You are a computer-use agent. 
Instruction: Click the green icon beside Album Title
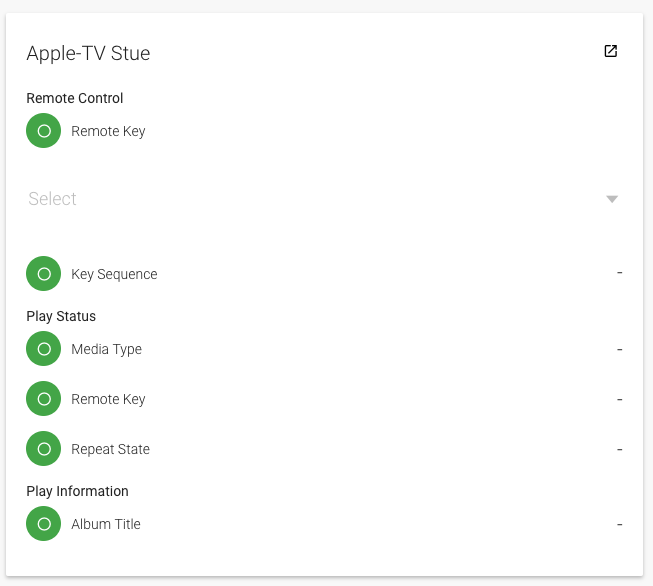tap(44, 524)
